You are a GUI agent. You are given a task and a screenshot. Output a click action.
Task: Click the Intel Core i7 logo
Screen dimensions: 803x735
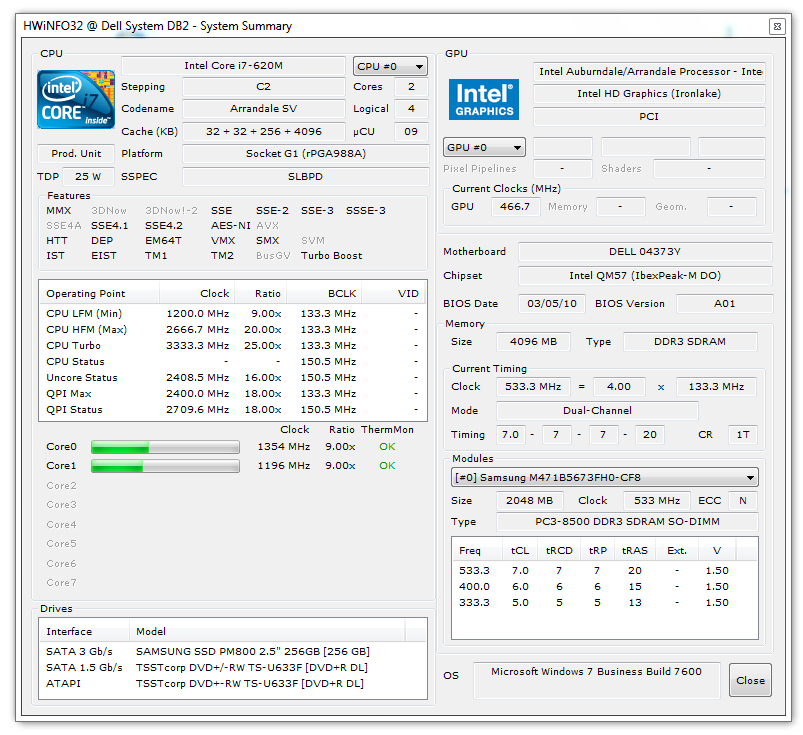(x=75, y=101)
